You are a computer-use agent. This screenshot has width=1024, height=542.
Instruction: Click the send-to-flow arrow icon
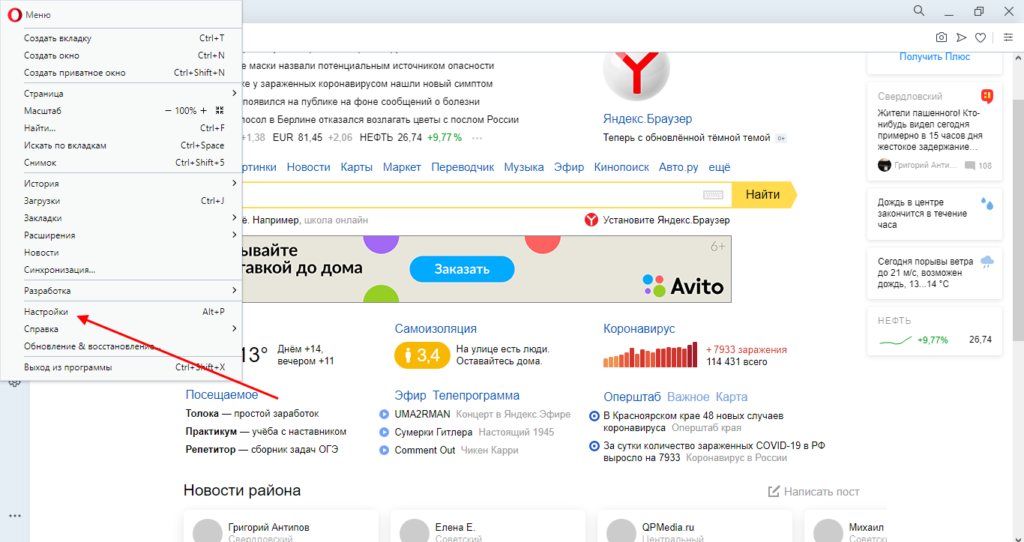tap(961, 38)
